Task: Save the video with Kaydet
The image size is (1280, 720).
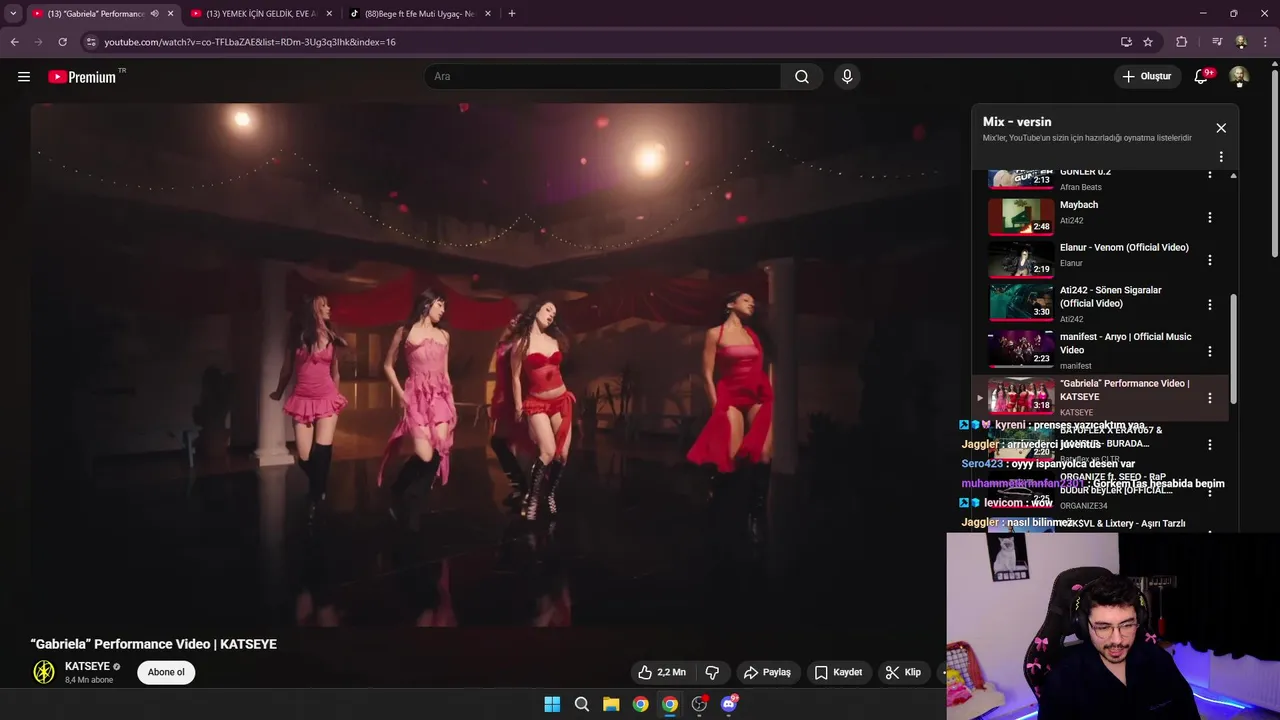Action: [838, 672]
